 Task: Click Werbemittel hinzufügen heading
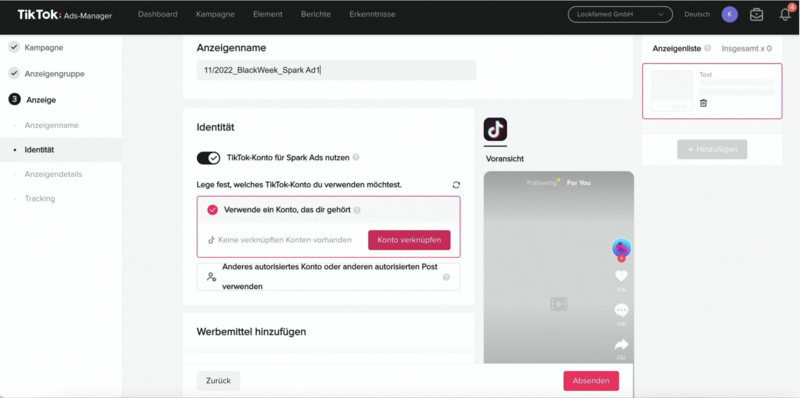(252, 332)
